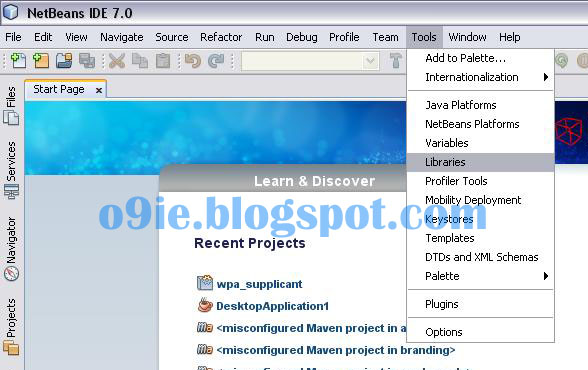The width and height of the screenshot is (588, 370).
Task: Close the open Tools menu
Action: (424, 37)
